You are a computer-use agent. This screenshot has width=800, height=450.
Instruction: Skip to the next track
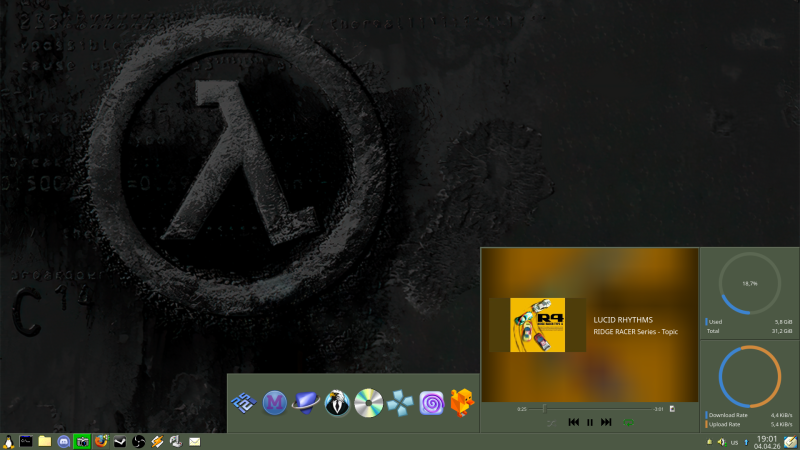pos(606,423)
